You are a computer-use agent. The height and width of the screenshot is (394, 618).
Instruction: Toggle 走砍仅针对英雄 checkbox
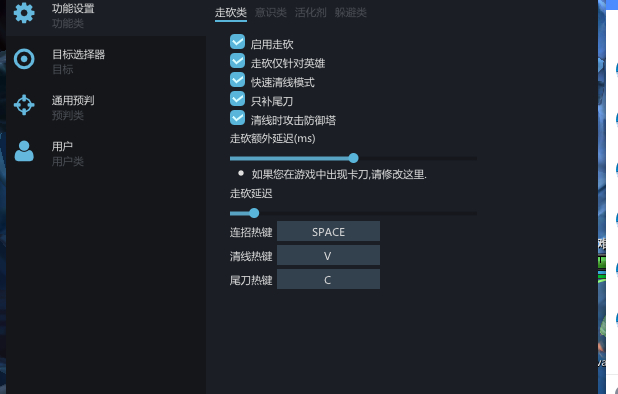point(237,61)
